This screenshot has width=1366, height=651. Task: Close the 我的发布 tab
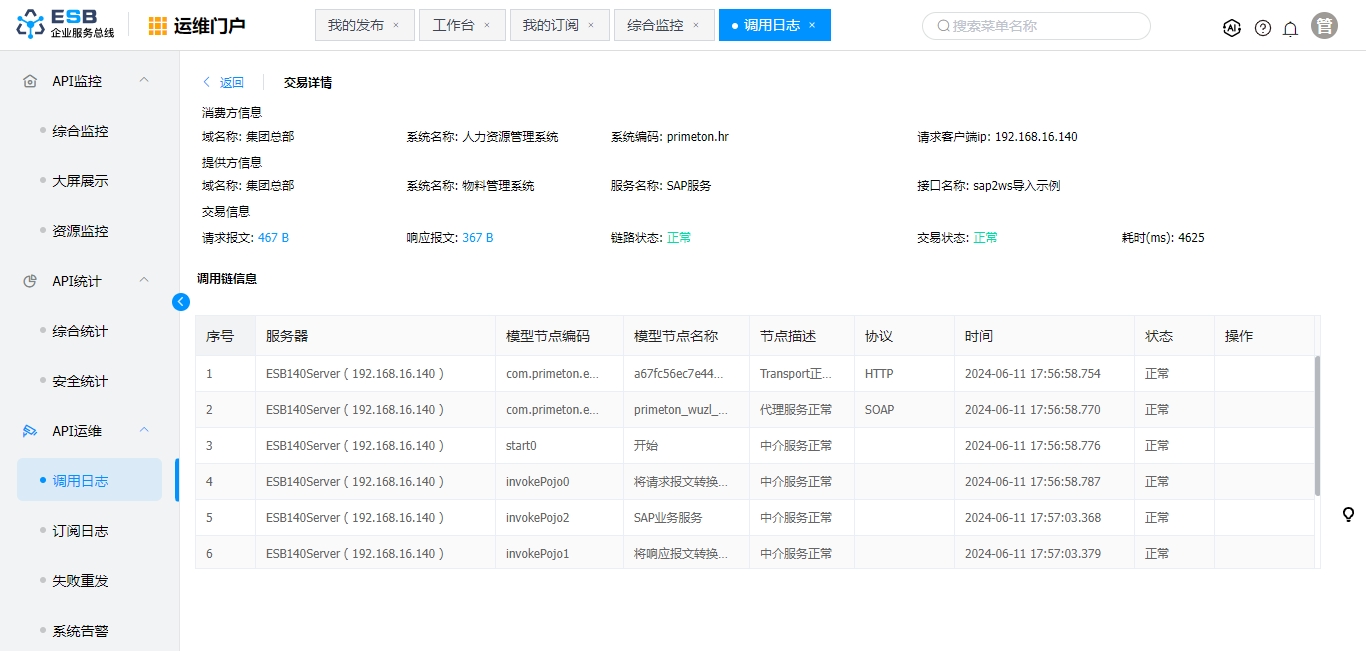point(396,26)
